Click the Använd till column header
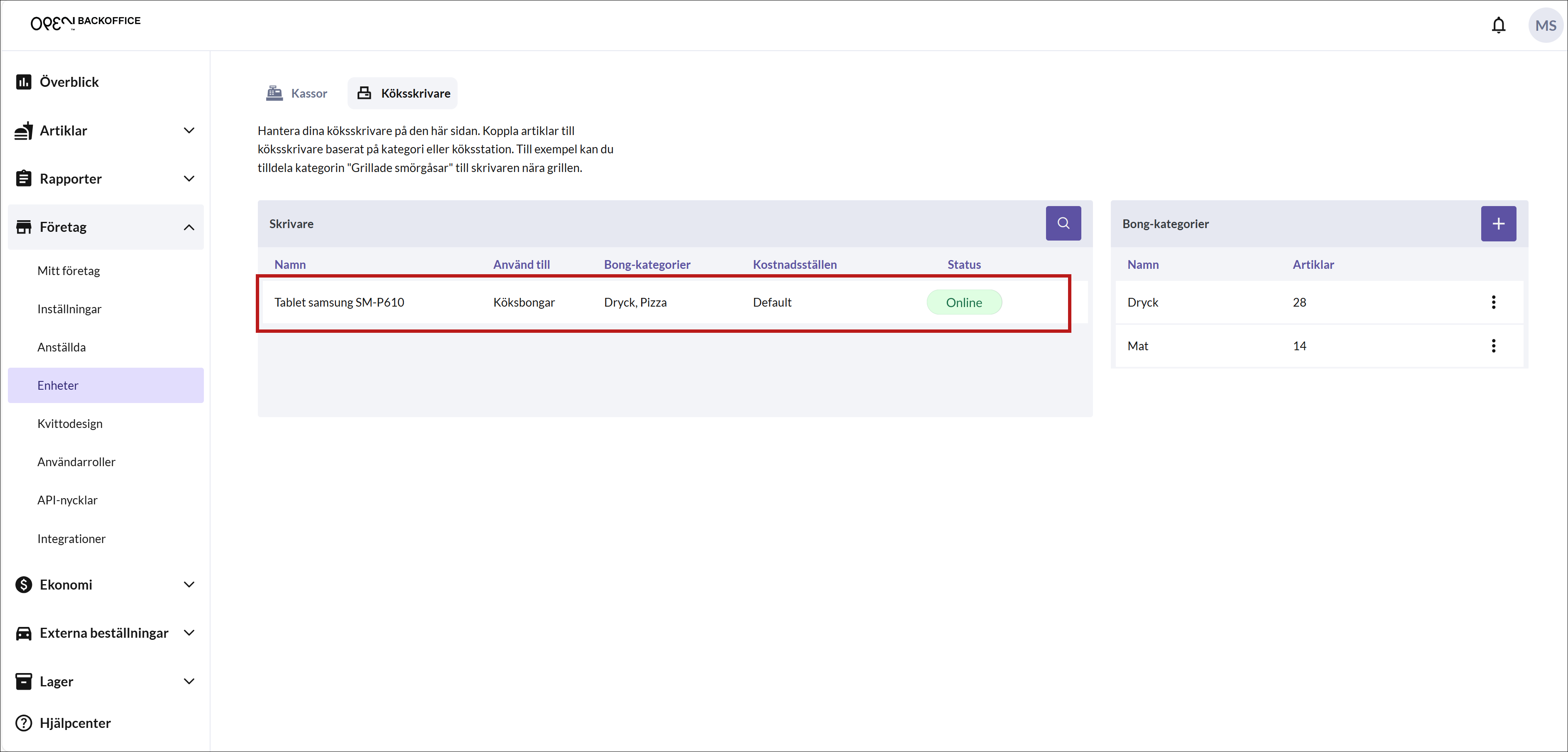The height and width of the screenshot is (752, 1568). (x=521, y=264)
